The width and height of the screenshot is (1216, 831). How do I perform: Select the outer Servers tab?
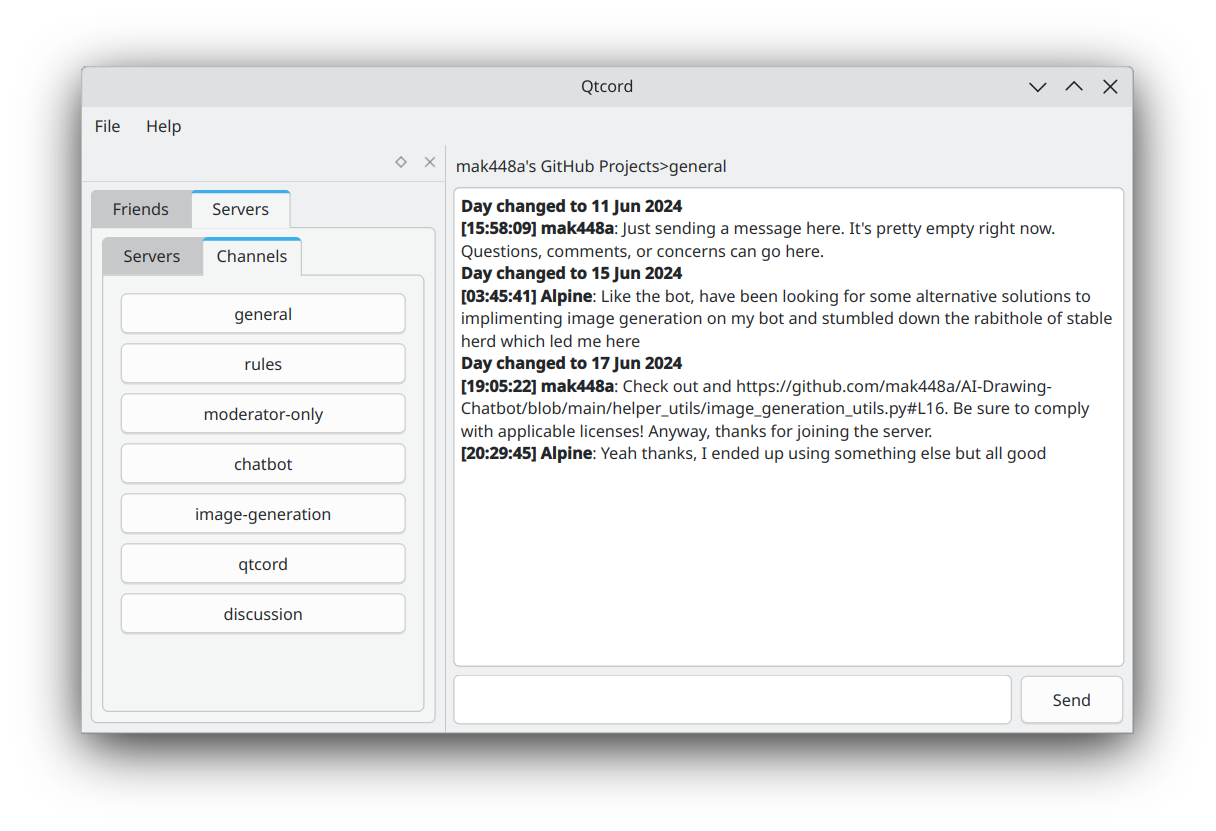[241, 209]
